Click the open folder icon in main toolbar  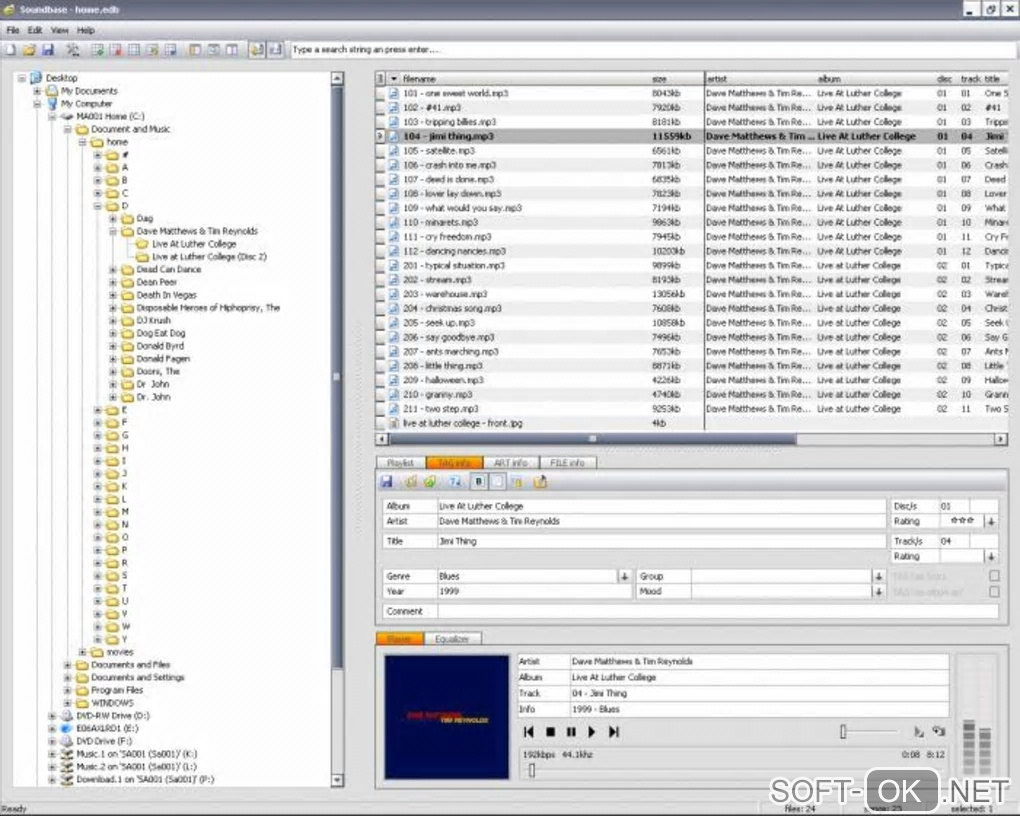click(29, 49)
